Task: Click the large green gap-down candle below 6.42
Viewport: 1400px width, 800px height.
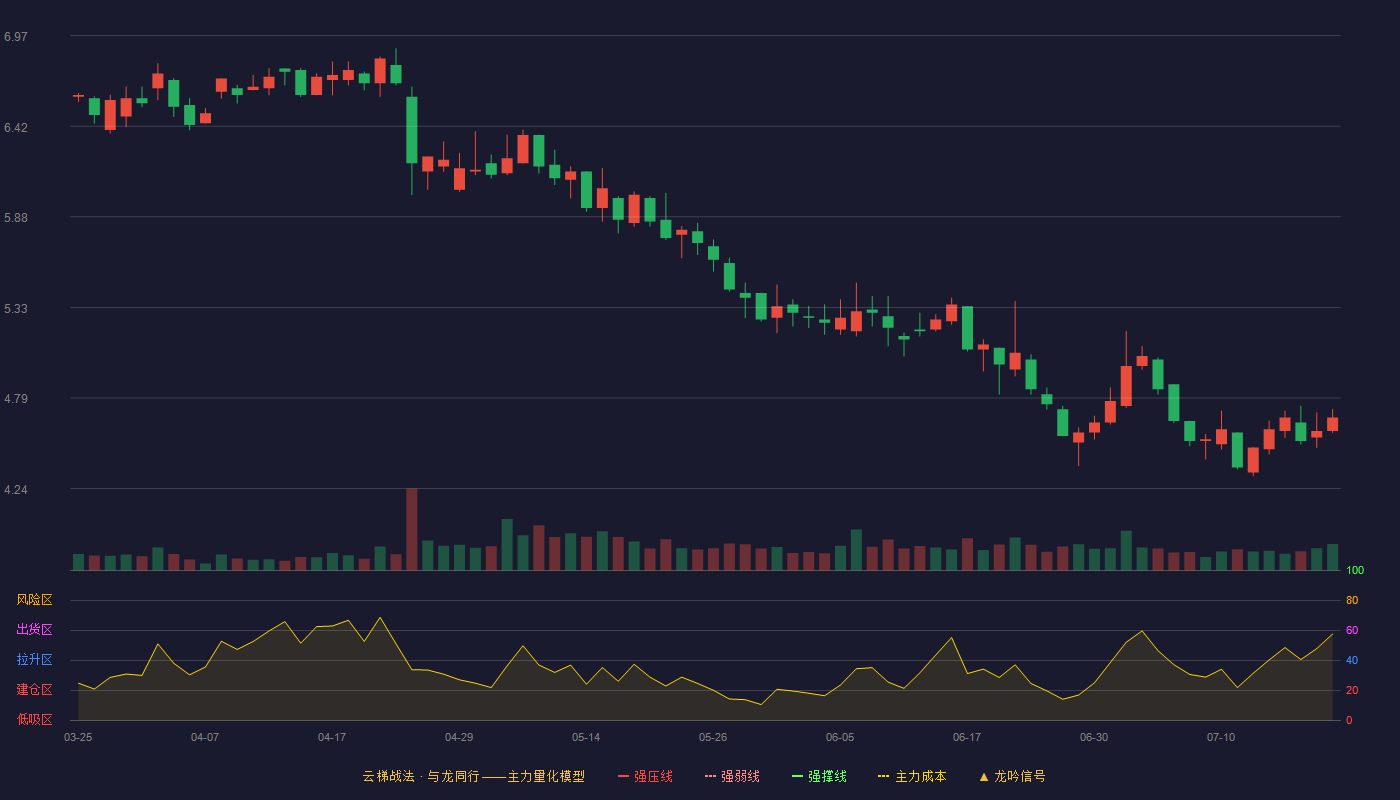Action: click(412, 130)
